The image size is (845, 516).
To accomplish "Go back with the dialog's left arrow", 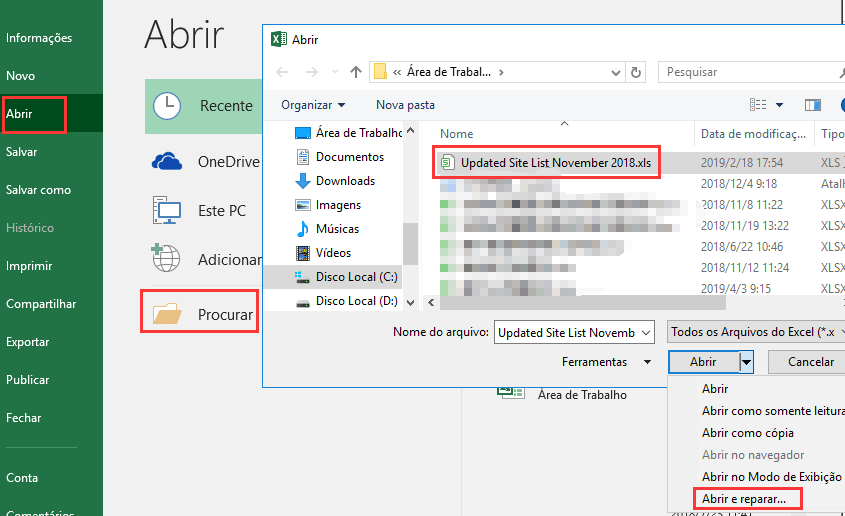I will 282,72.
